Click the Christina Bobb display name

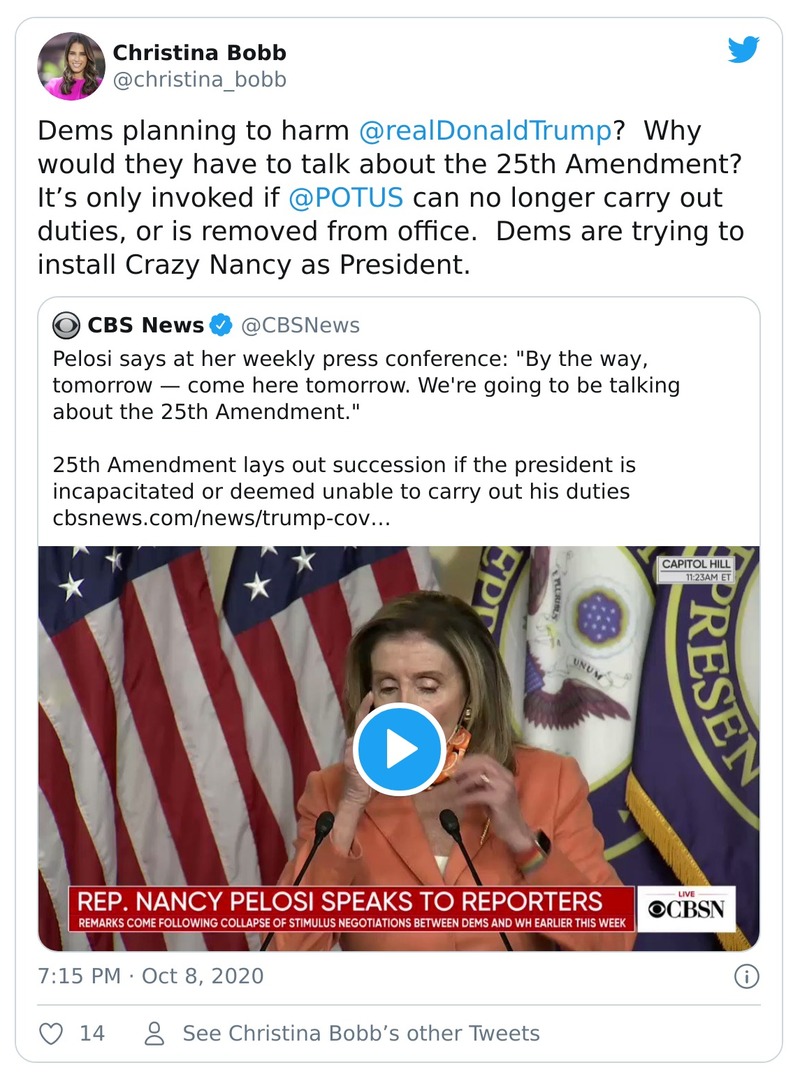pyautogui.click(x=198, y=53)
